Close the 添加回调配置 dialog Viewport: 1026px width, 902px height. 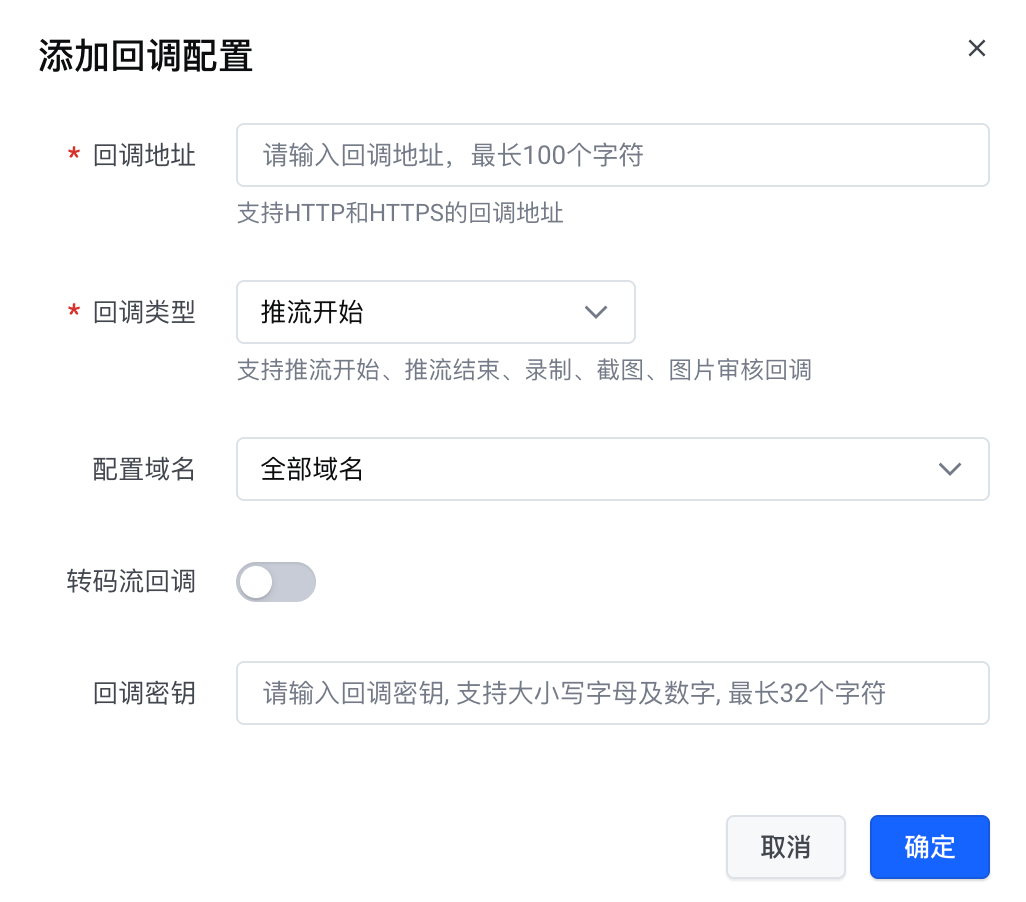(977, 49)
